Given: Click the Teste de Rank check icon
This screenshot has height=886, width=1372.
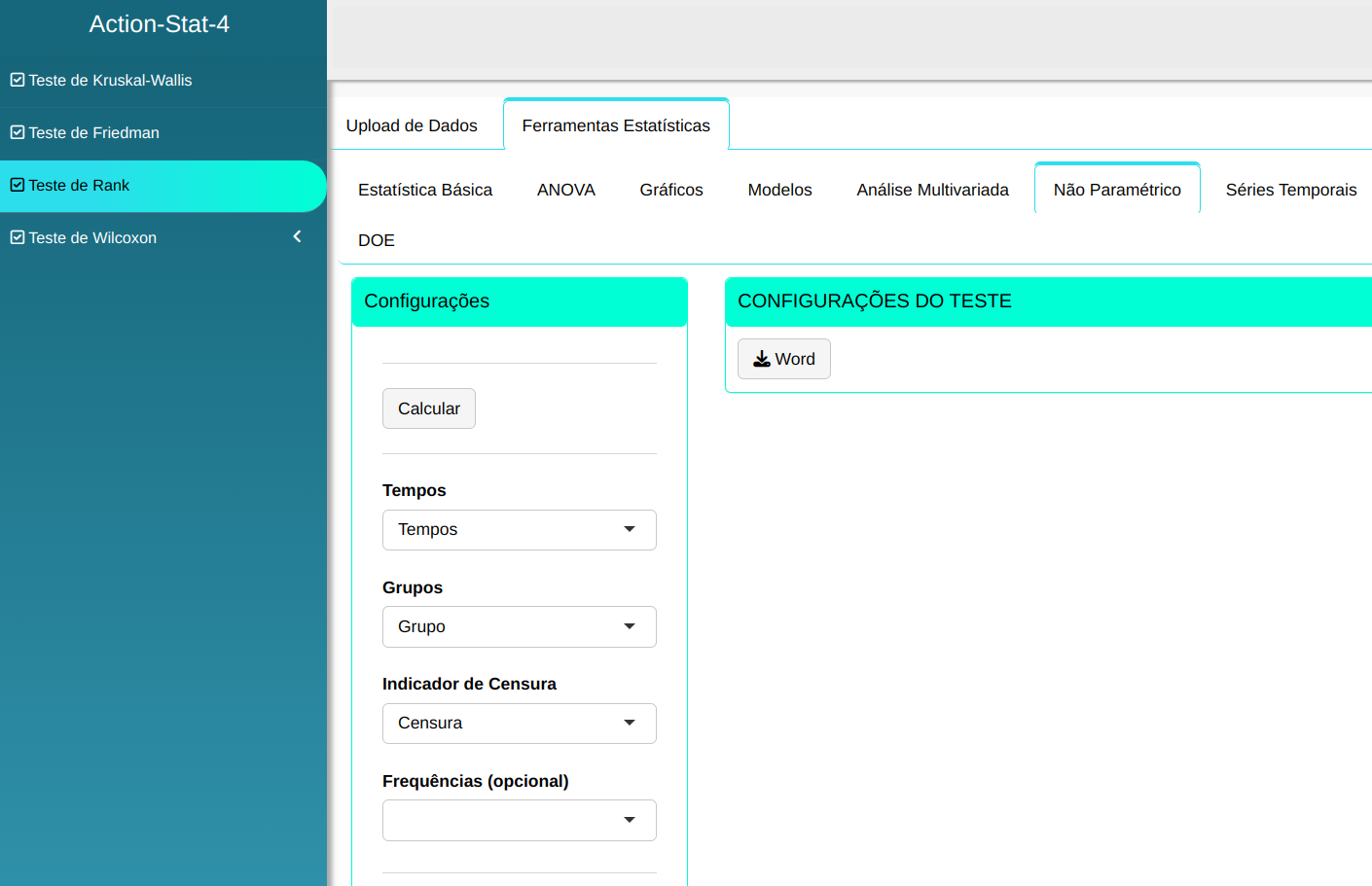Looking at the screenshot, I should pyautogui.click(x=18, y=185).
